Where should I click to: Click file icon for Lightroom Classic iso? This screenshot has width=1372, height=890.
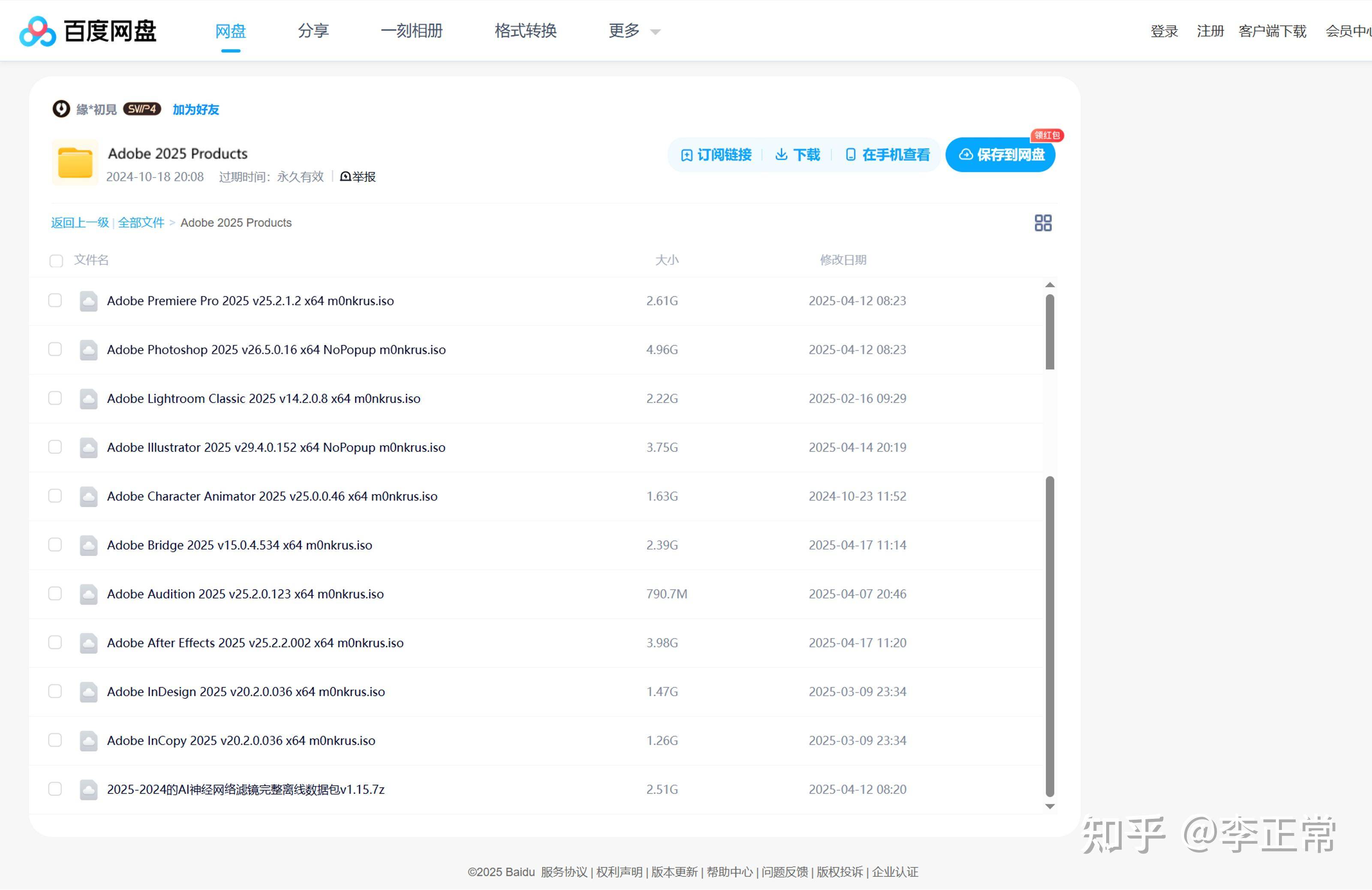(88, 399)
